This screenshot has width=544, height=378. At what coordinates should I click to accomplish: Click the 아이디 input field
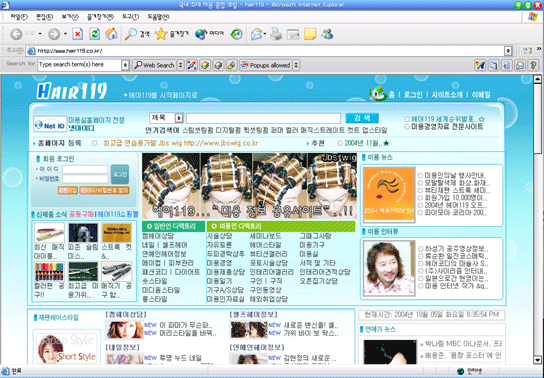click(x=85, y=170)
